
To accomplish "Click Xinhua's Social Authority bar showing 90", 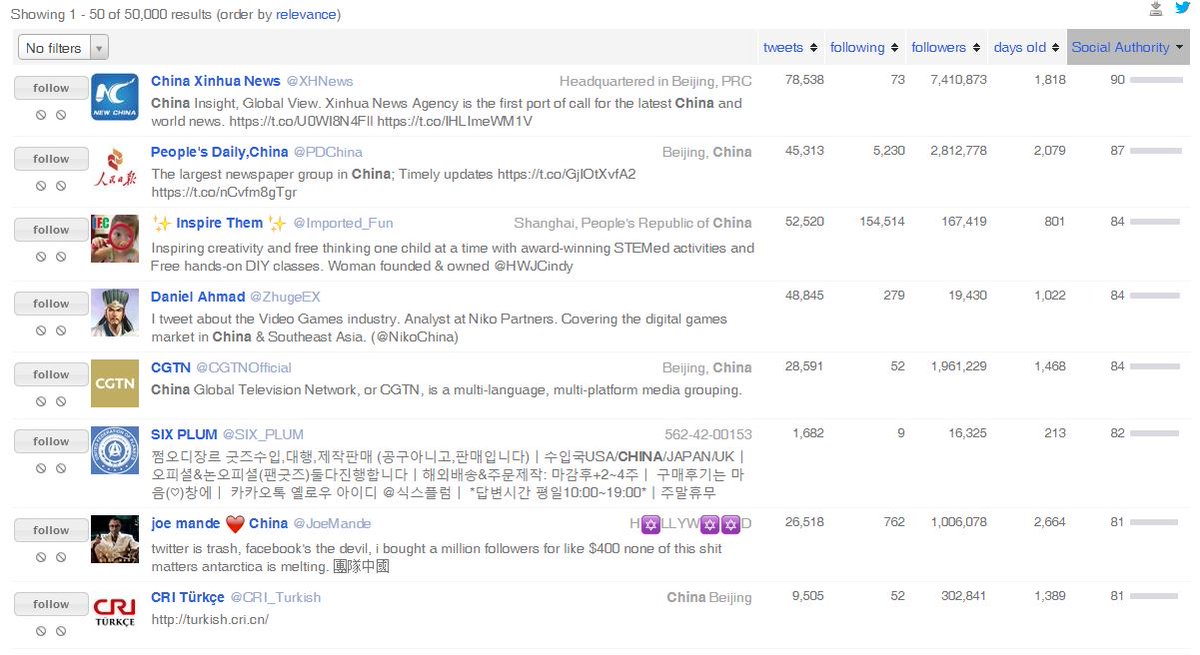I will 1156,80.
